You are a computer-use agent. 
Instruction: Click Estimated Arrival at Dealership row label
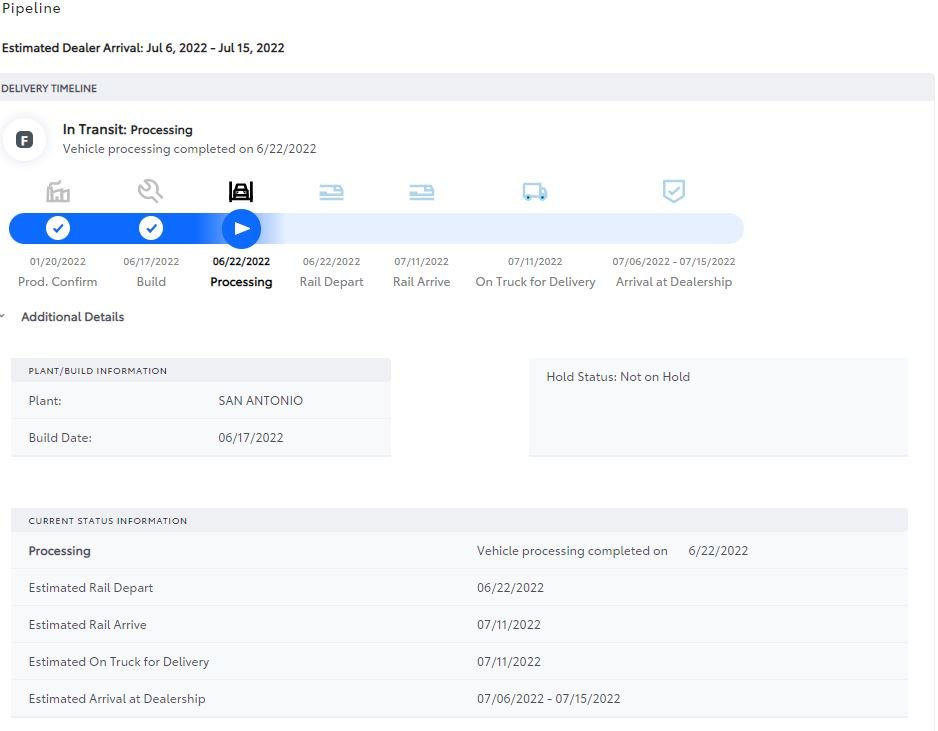tap(117, 699)
